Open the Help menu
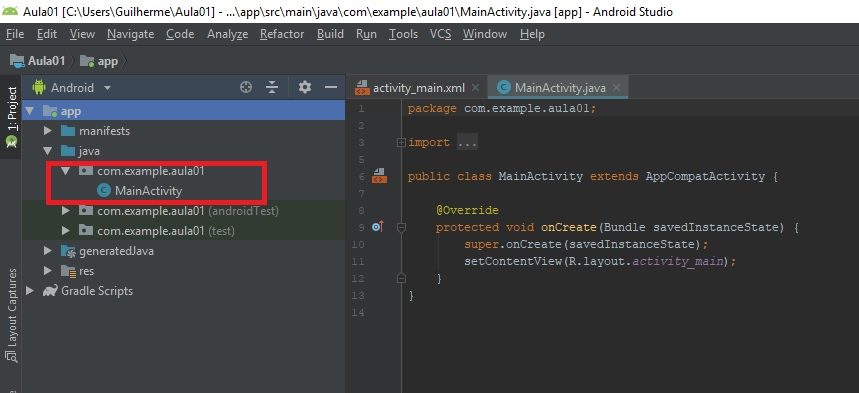This screenshot has width=859, height=393. [x=532, y=34]
